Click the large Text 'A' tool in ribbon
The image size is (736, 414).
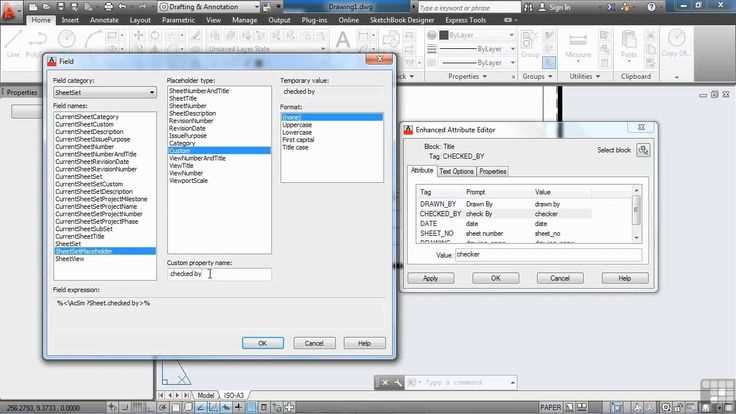point(343,39)
